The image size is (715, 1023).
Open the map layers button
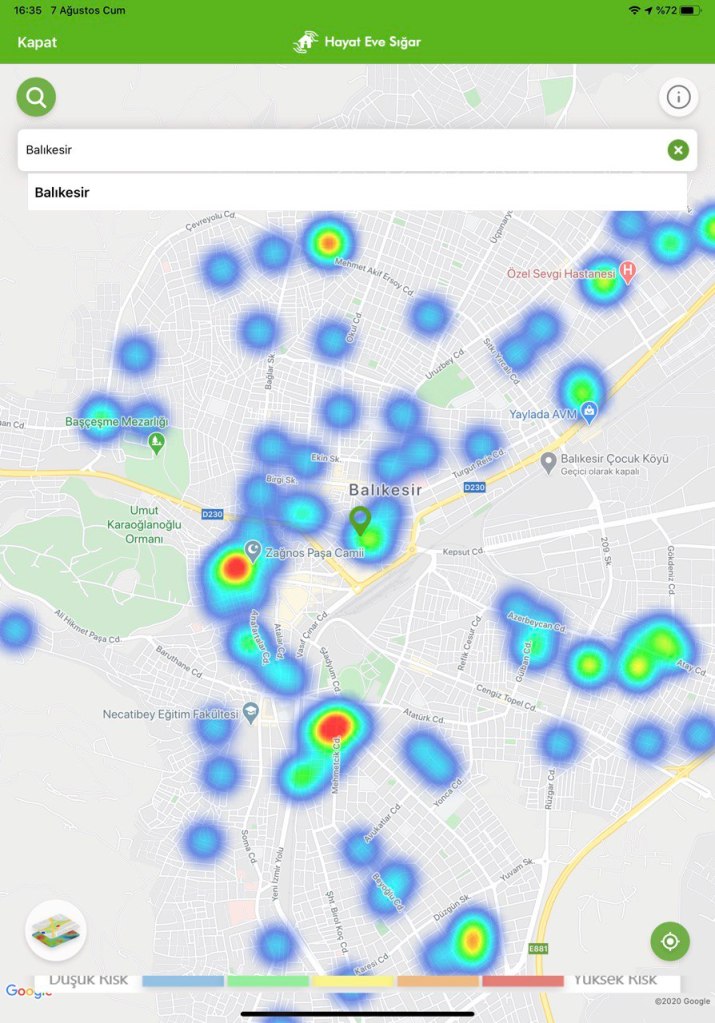tap(56, 931)
